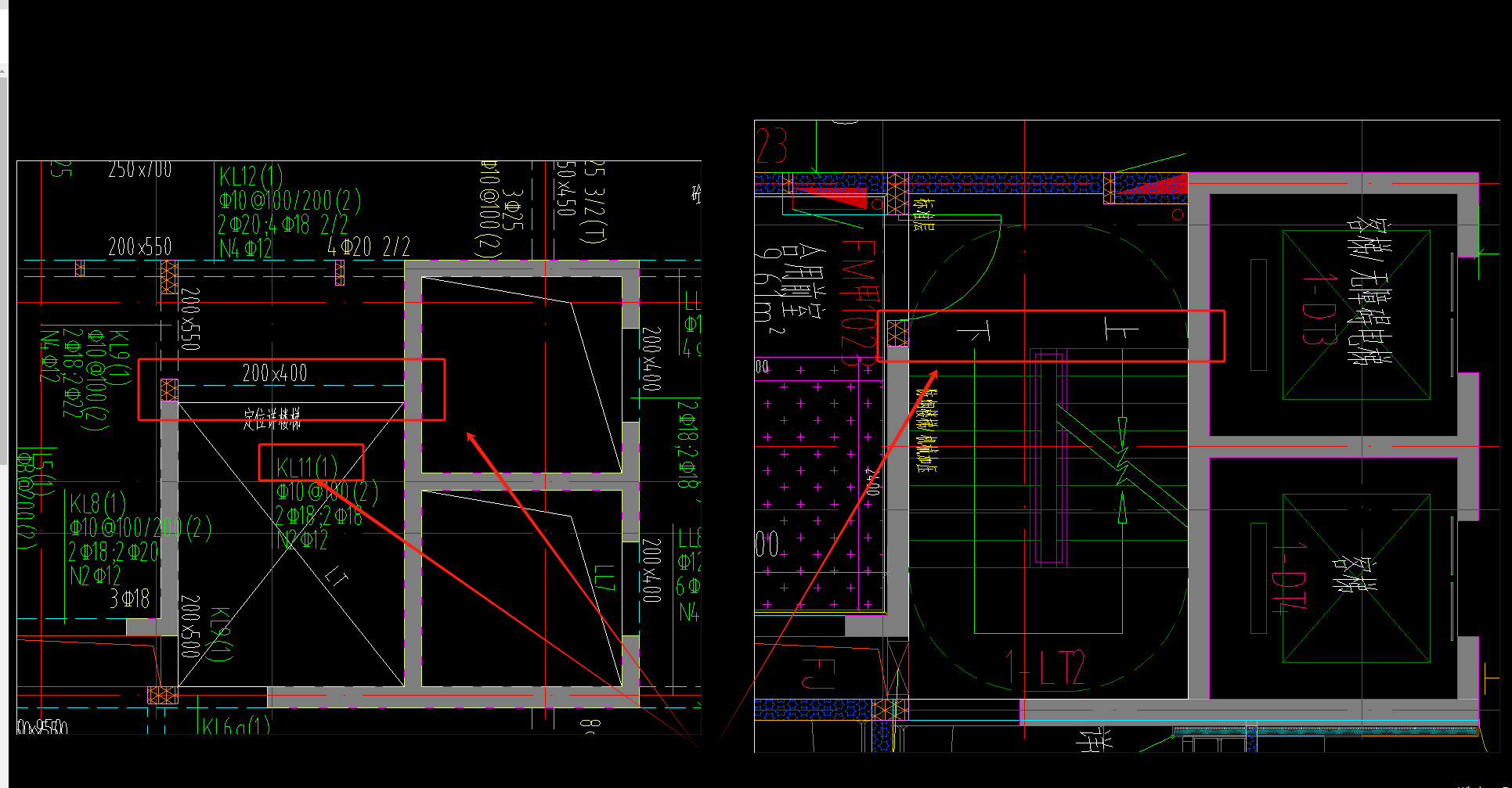Click the 4Φ20 2/2 rebar annotation
The height and width of the screenshot is (788, 1512).
pos(369,248)
